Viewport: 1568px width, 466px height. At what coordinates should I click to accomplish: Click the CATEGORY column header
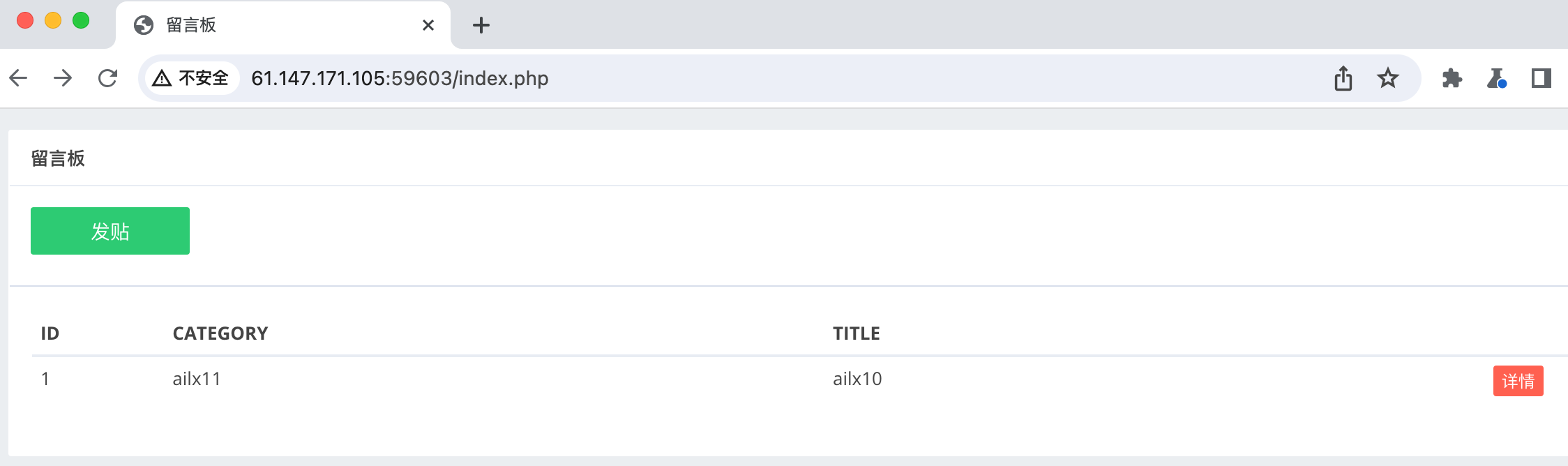pos(220,333)
